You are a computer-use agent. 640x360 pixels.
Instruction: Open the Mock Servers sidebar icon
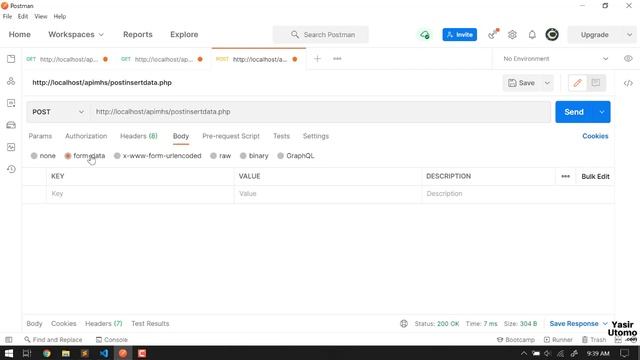coord(11,125)
